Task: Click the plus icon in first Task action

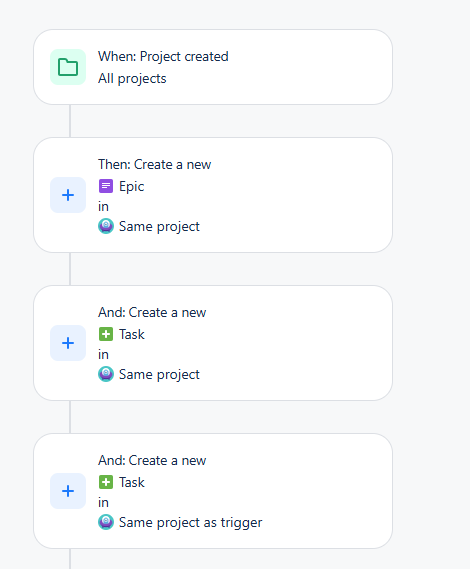Action: pos(68,343)
